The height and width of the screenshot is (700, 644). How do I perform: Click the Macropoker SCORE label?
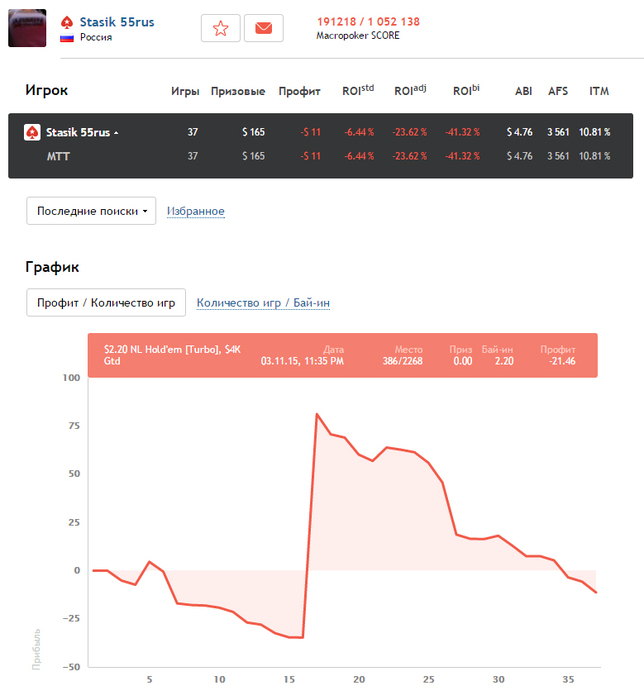pyautogui.click(x=358, y=36)
